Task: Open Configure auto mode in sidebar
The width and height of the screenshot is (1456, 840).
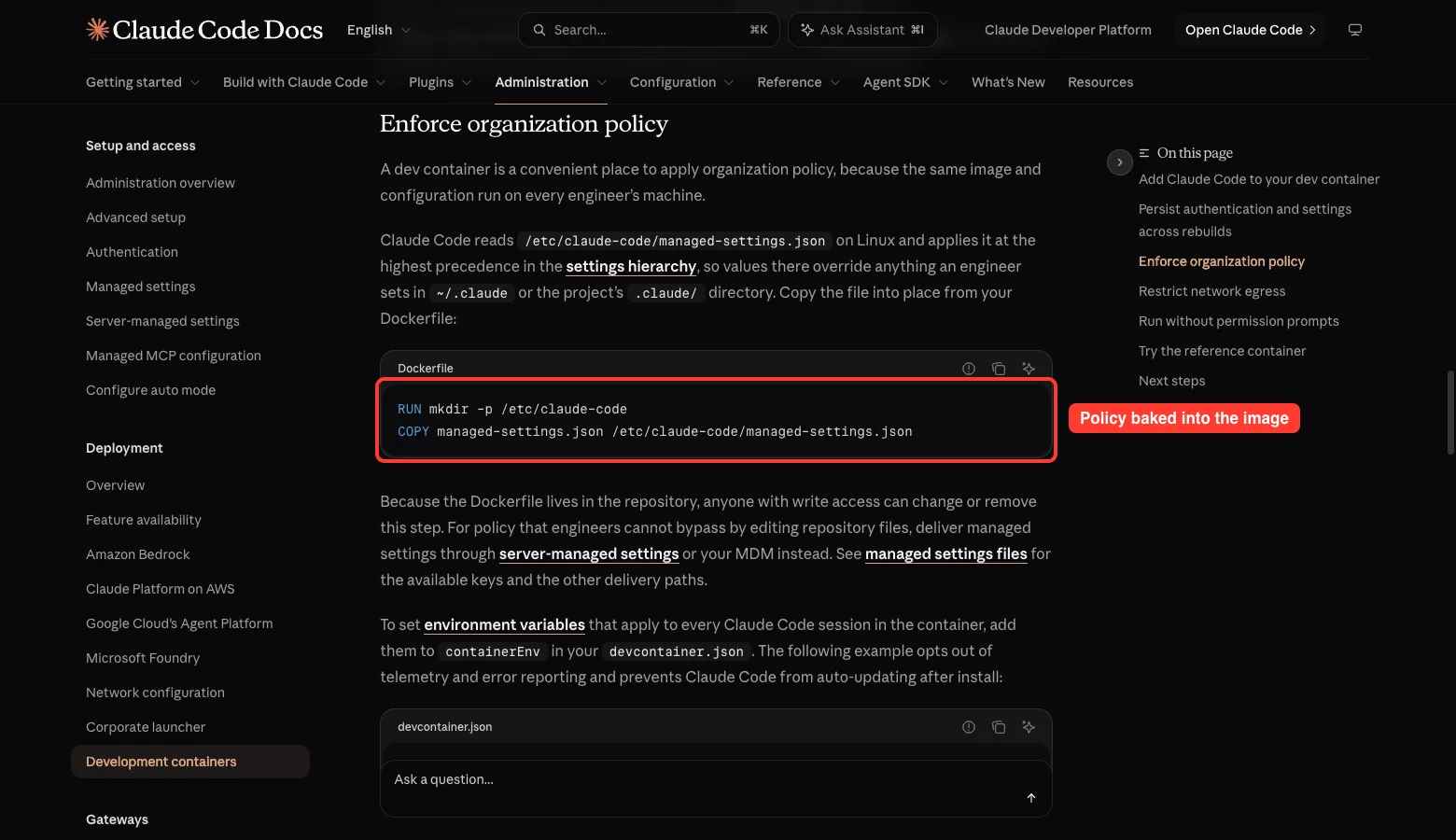Action: tap(151, 390)
